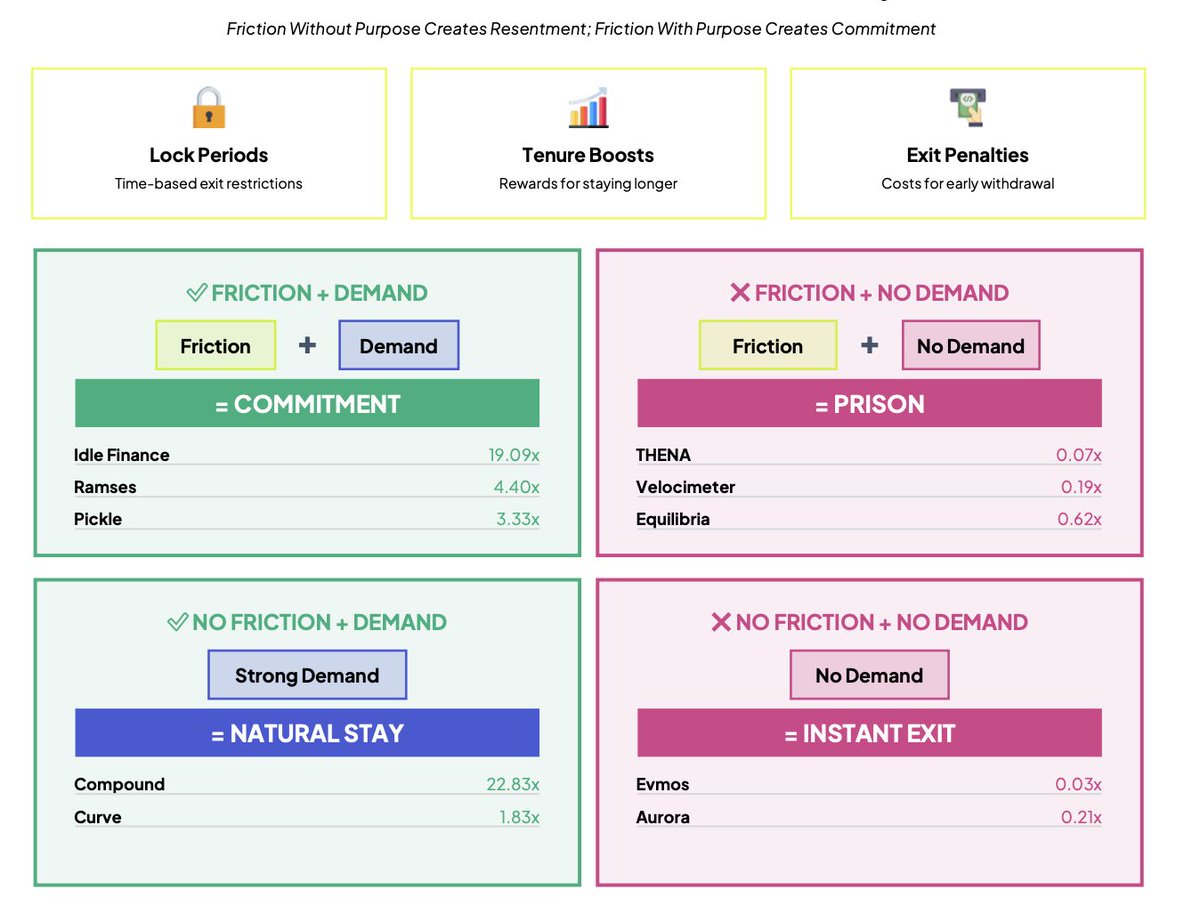Click the pink X beside NO FRICTION + NO DEMAND
Image resolution: width=1200 pixels, height=906 pixels.
click(720, 622)
